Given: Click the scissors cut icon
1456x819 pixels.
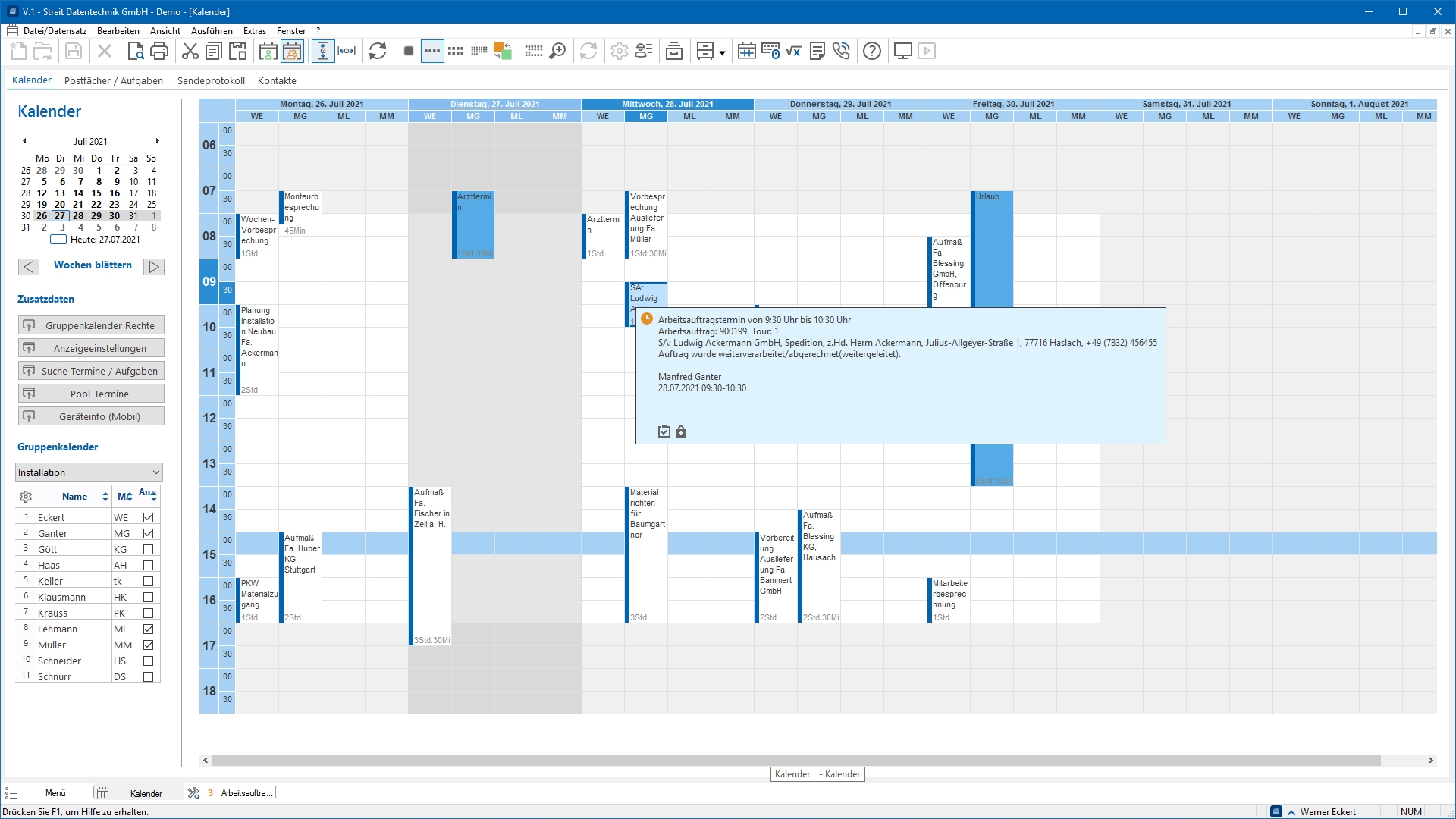Looking at the screenshot, I should click(x=190, y=52).
